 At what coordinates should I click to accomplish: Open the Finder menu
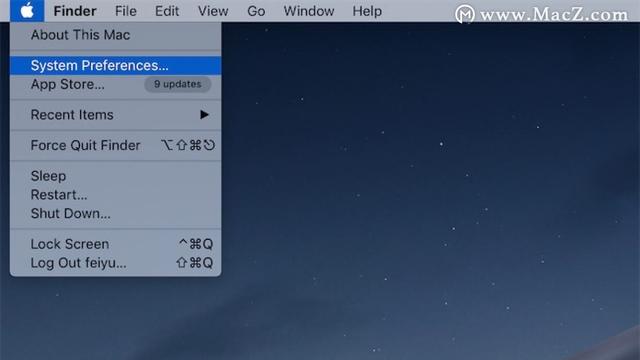point(75,11)
